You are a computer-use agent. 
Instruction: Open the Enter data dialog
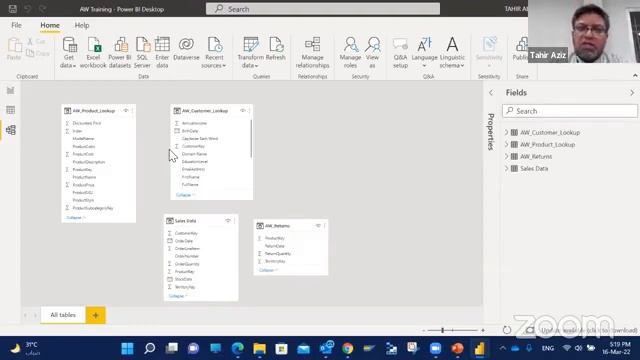(162, 53)
